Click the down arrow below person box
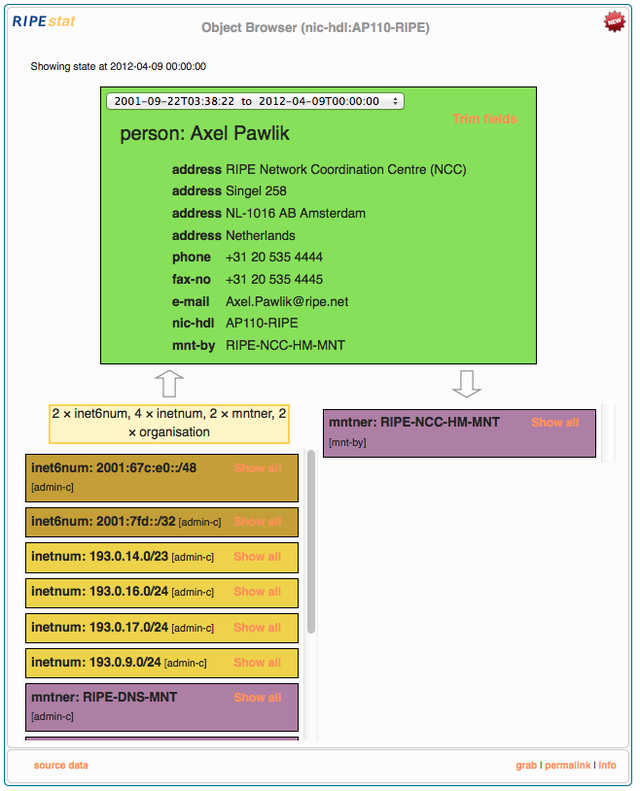The image size is (640, 791). 467,383
